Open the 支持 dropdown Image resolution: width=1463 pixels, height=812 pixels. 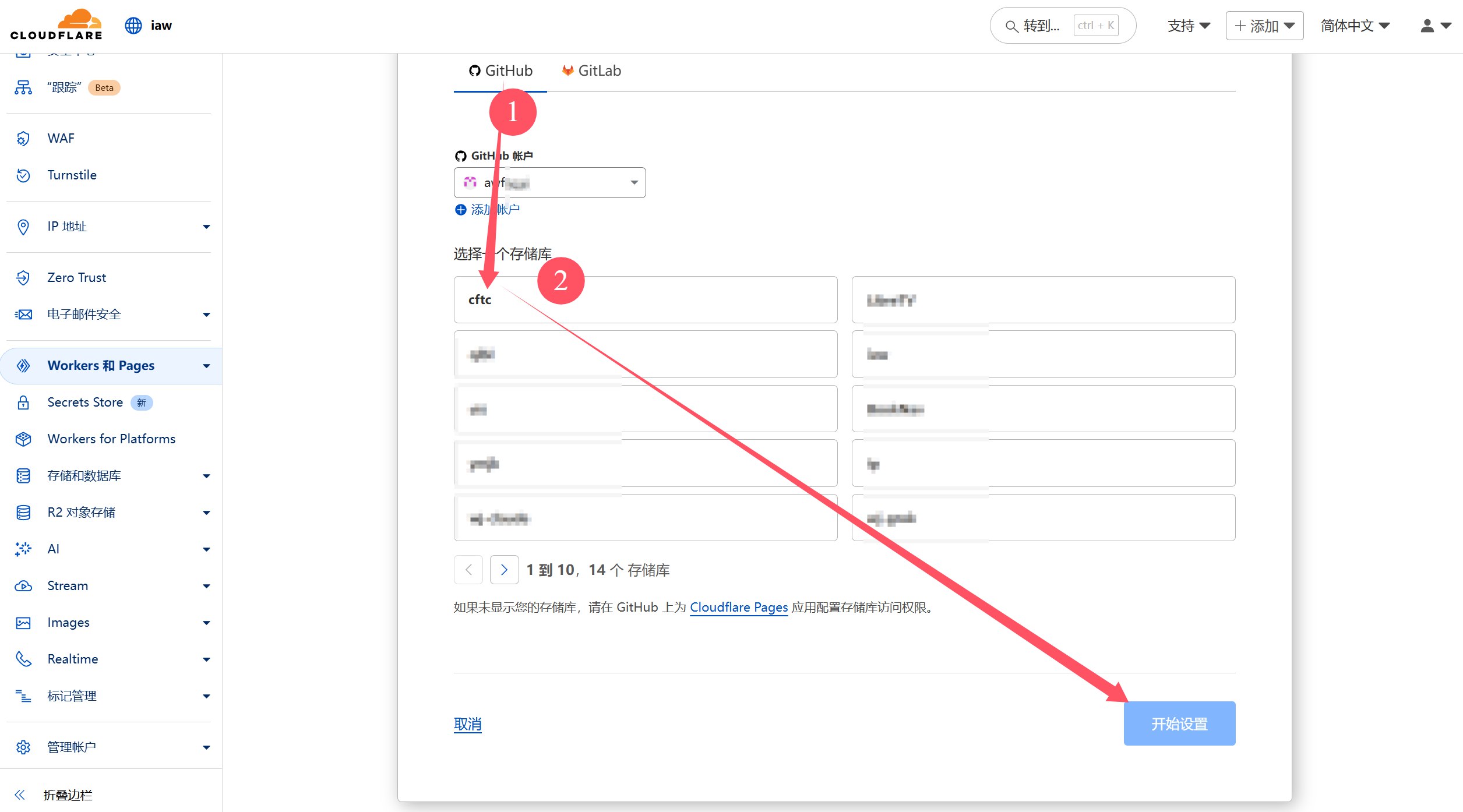pos(1189,26)
